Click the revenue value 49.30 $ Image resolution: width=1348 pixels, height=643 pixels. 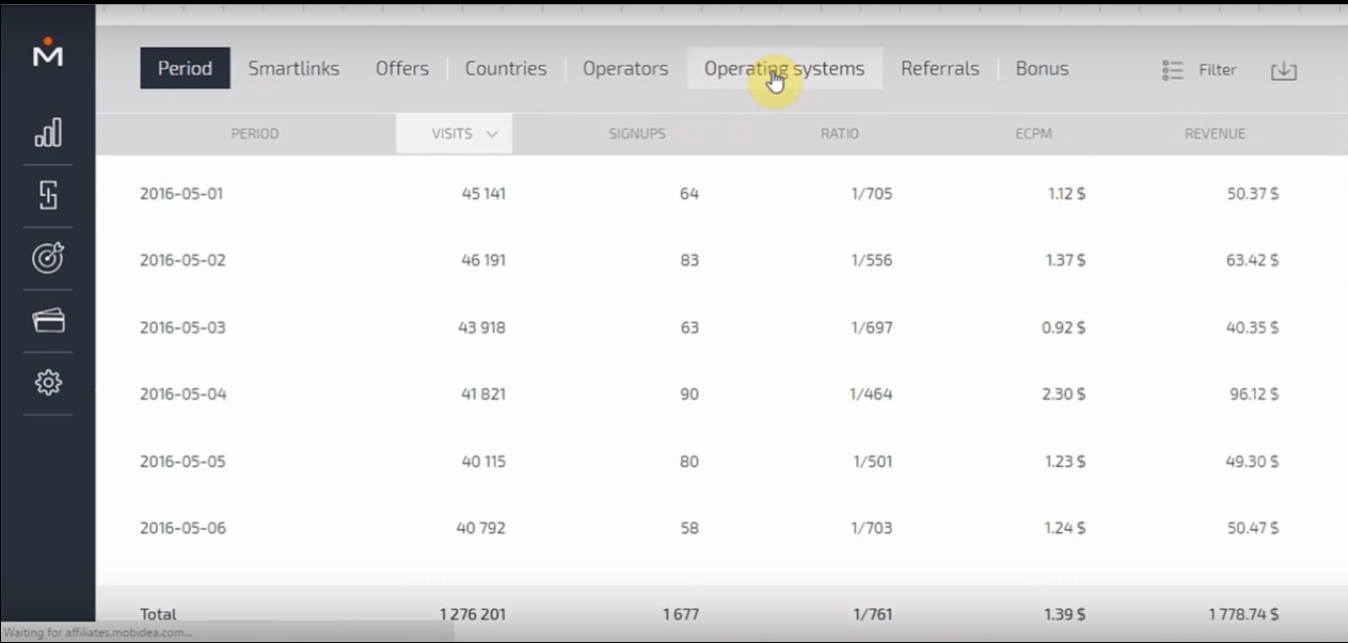click(x=1253, y=461)
